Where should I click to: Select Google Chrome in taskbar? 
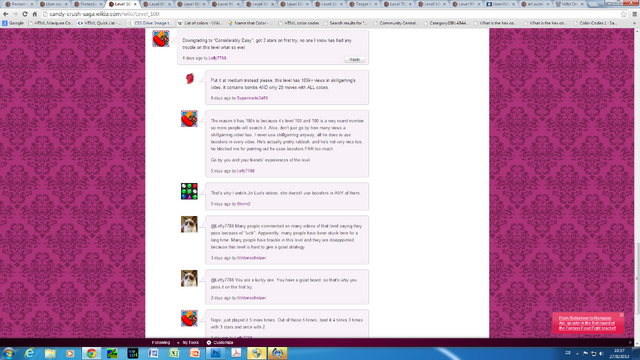coord(91,353)
